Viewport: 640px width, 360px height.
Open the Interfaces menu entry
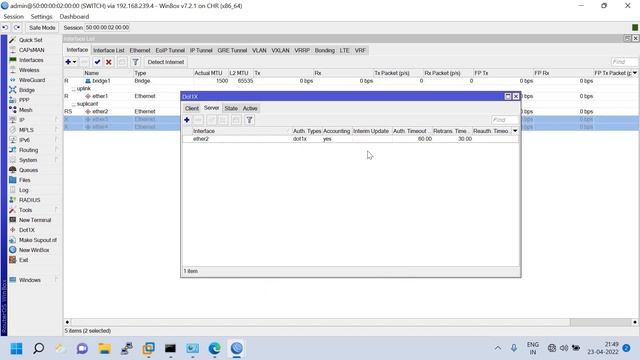(31, 60)
